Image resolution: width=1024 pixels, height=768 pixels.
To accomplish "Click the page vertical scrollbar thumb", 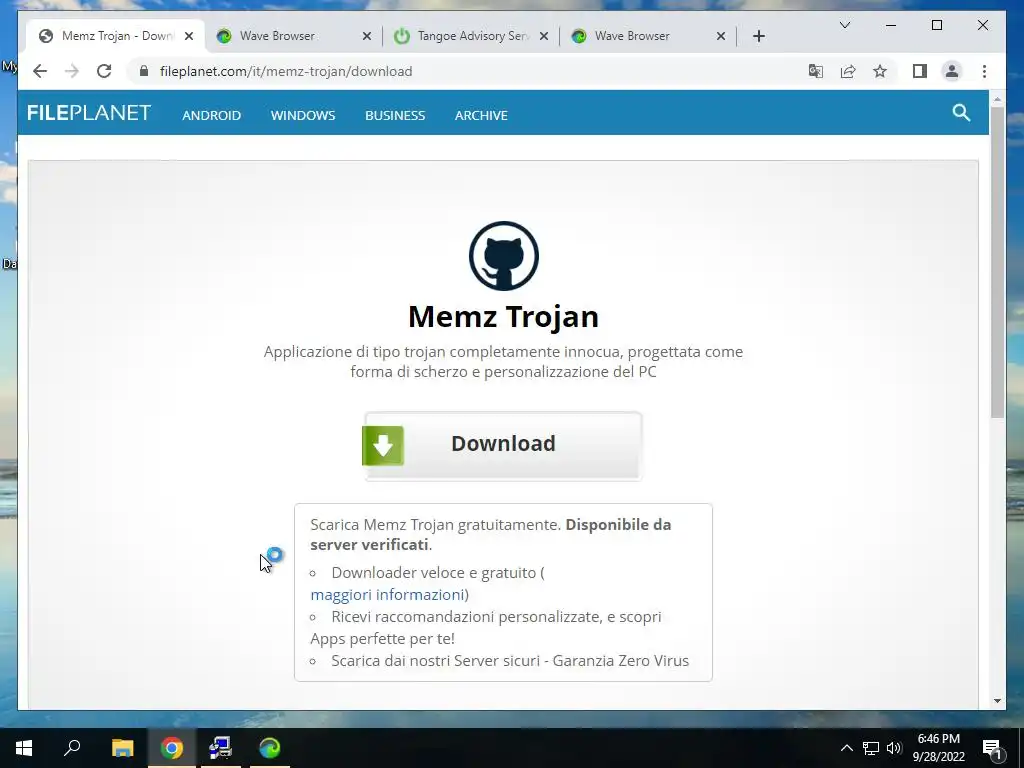I will (x=997, y=261).
